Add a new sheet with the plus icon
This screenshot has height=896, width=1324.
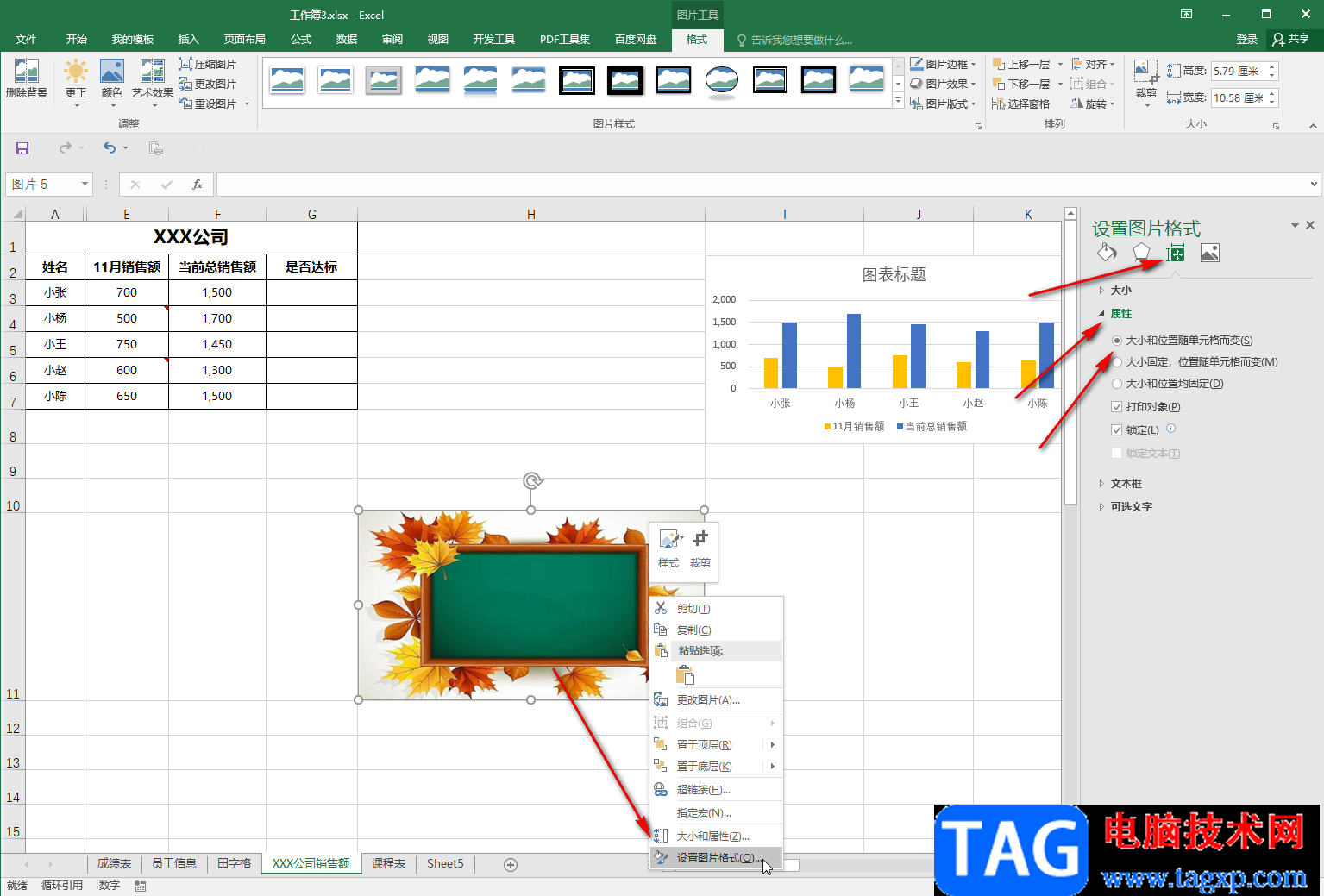click(x=511, y=864)
